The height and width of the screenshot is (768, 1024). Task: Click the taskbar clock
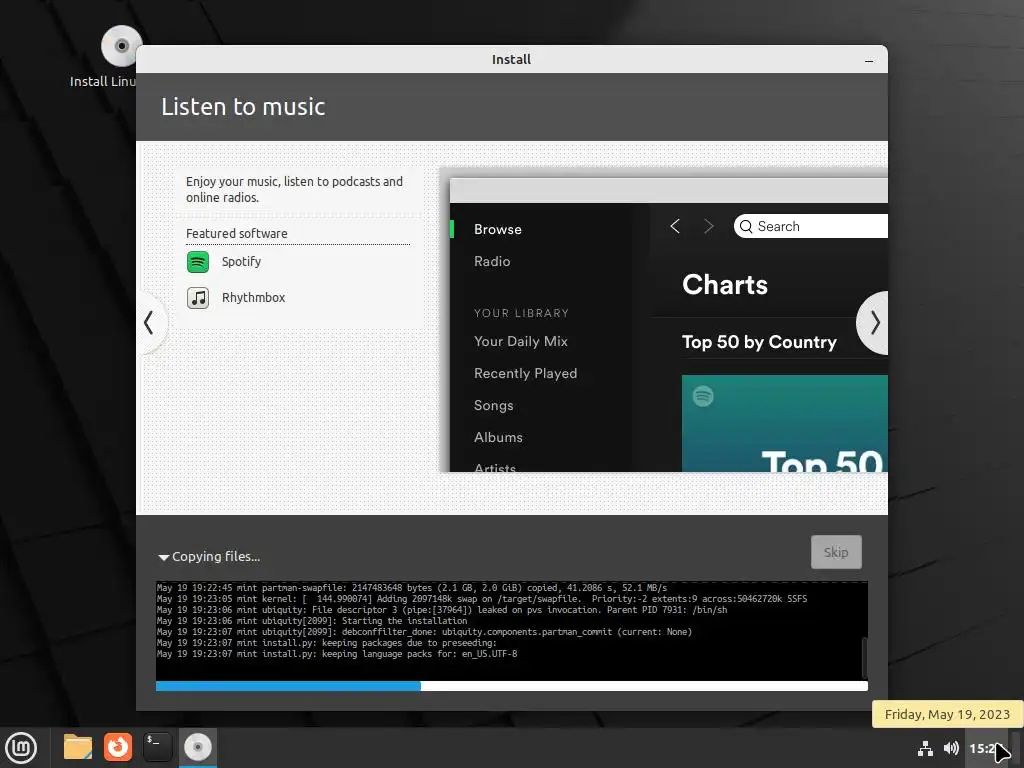point(986,748)
